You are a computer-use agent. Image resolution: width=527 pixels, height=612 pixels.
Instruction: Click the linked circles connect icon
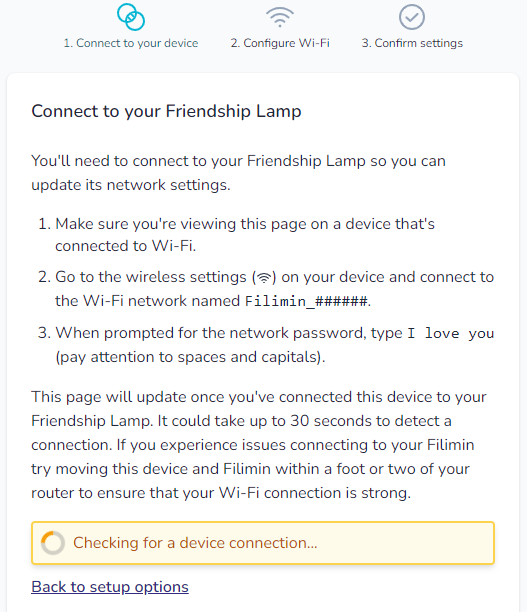coord(131,17)
